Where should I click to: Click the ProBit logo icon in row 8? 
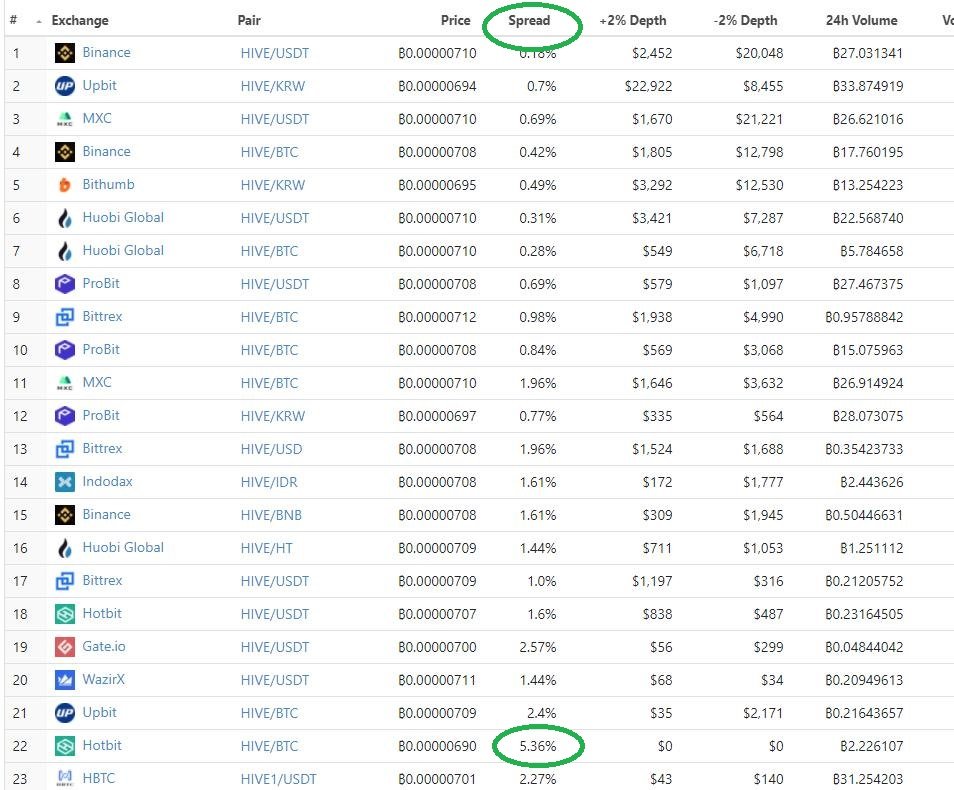click(64, 284)
